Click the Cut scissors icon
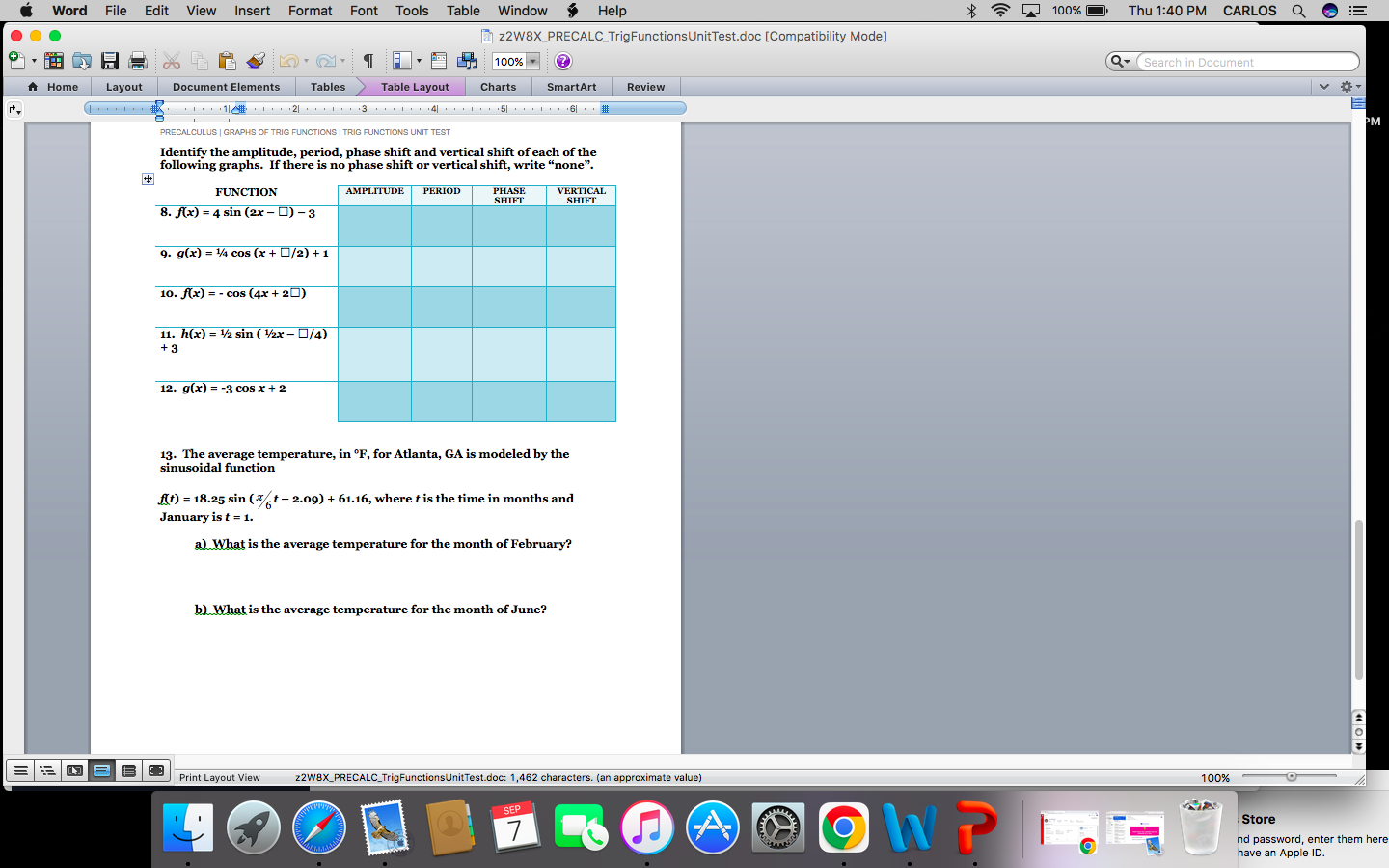This screenshot has height=868, width=1389. click(x=171, y=61)
